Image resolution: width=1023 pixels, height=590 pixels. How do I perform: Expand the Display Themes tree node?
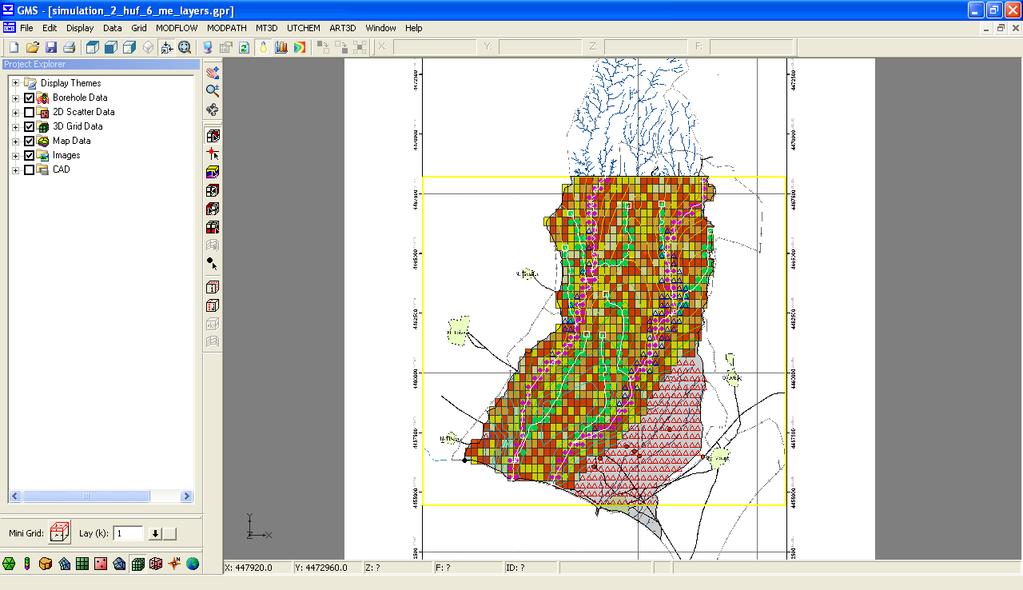(15, 83)
